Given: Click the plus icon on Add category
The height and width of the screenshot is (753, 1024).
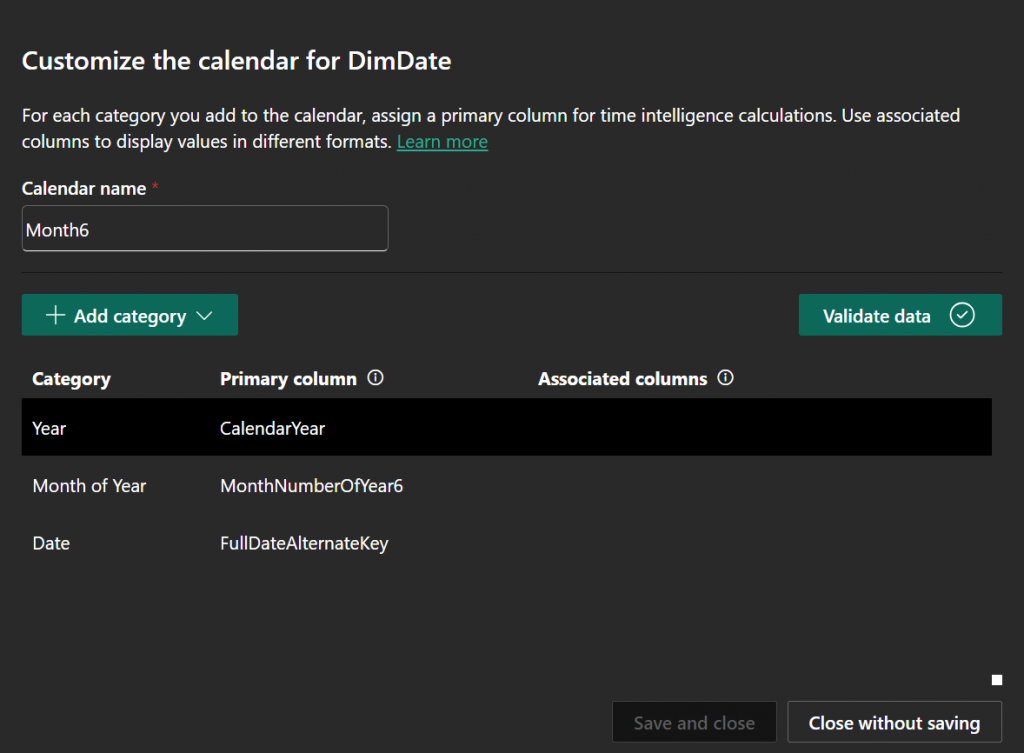Looking at the screenshot, I should [x=55, y=316].
